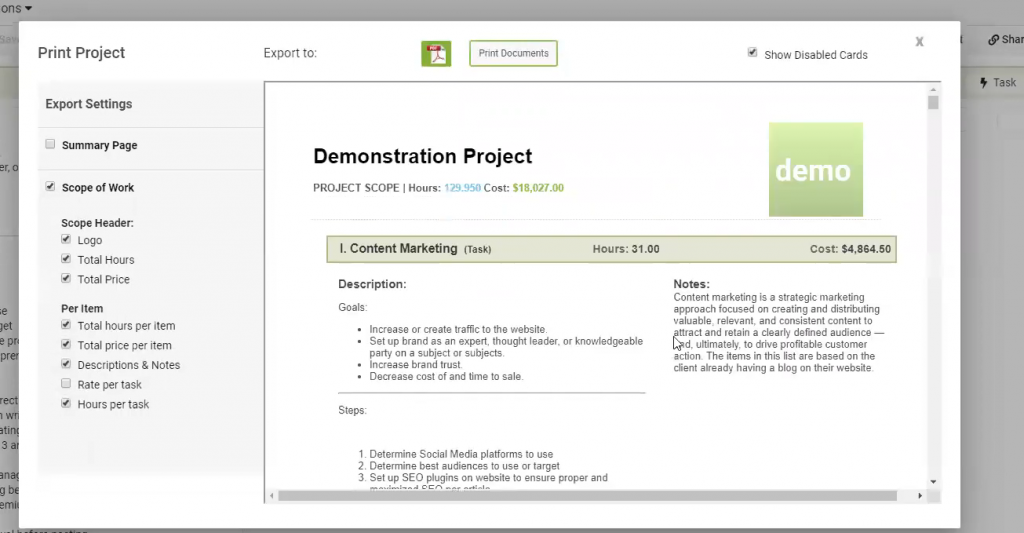This screenshot has width=1024, height=533.
Task: Click the horizontal scrollbar thumb
Action: click(x=588, y=496)
